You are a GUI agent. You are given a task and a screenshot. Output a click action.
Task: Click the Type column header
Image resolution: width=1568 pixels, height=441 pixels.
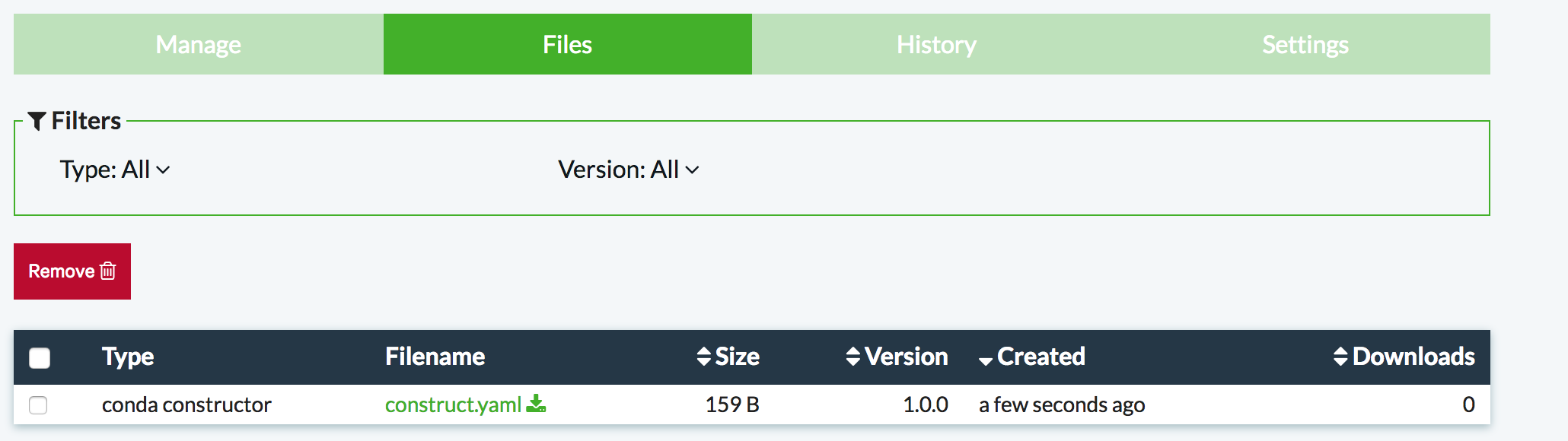click(x=128, y=357)
